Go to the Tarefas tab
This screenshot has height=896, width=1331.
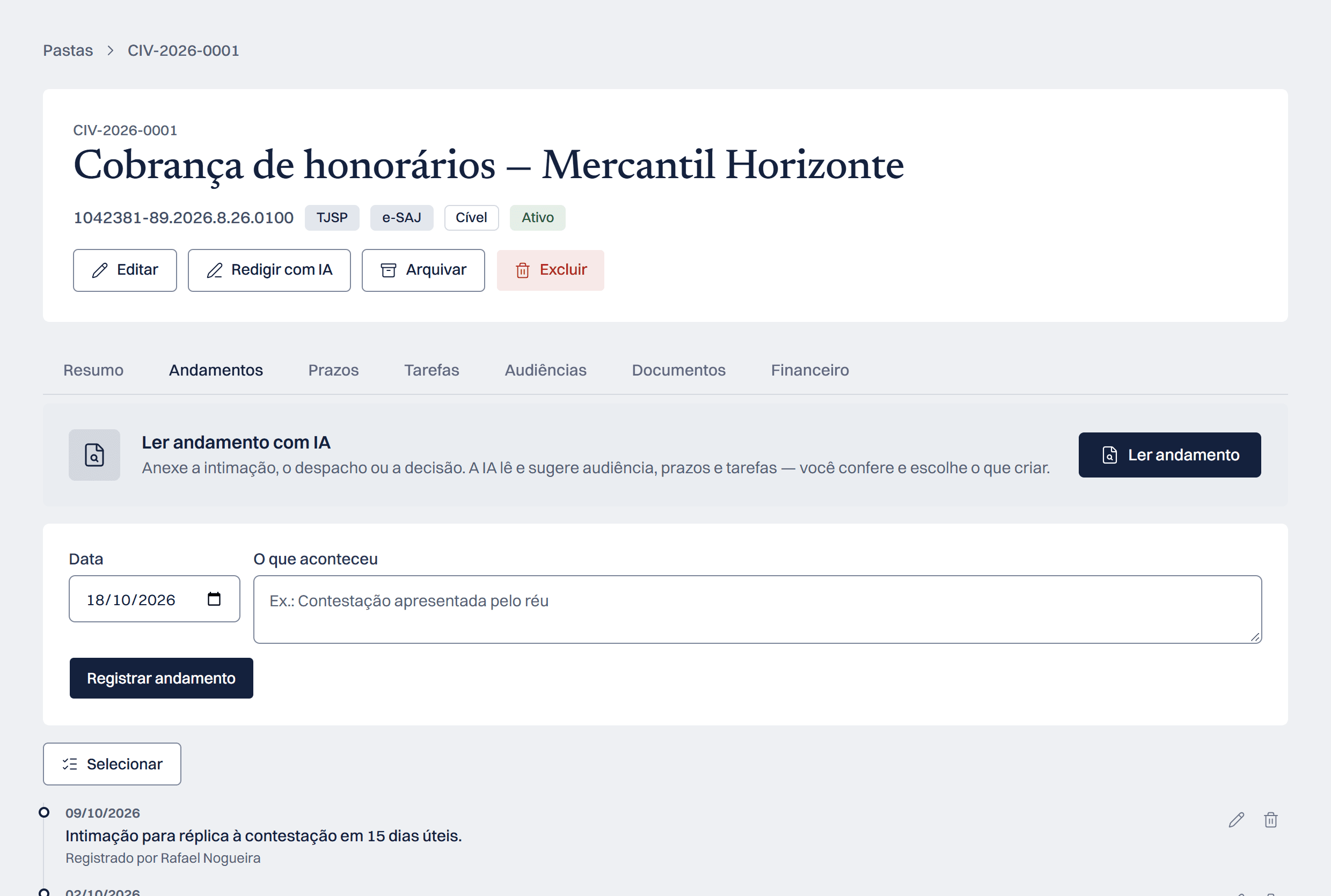pyautogui.click(x=432, y=370)
